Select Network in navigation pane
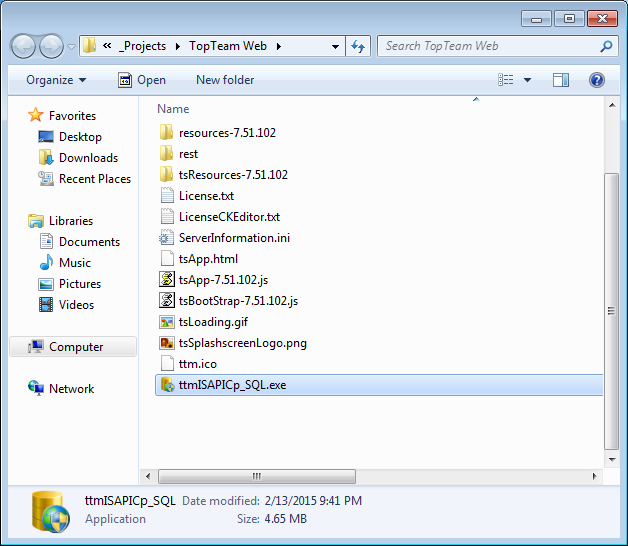 (x=71, y=389)
